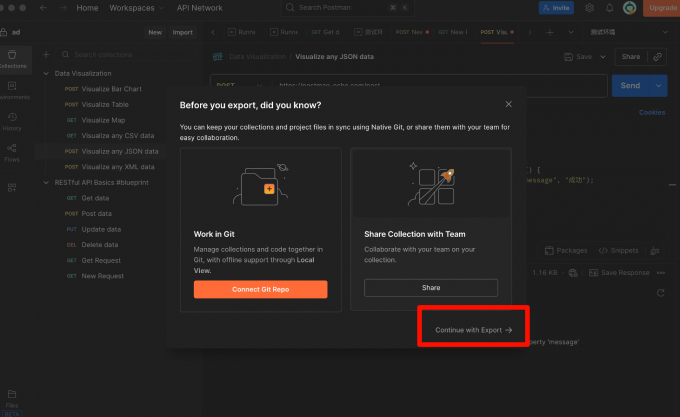The width and height of the screenshot is (680, 417).
Task: Open user avatar menu
Action: [x=629, y=8]
